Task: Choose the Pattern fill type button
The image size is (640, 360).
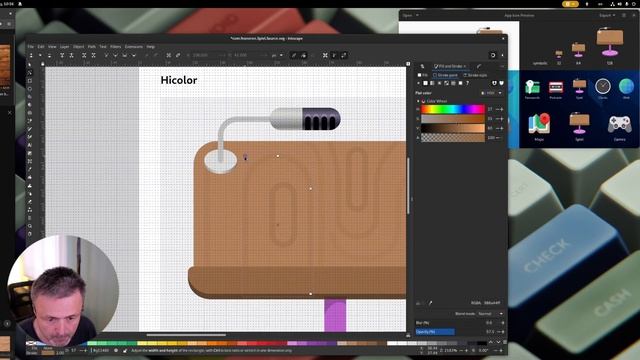Action: tap(453, 83)
